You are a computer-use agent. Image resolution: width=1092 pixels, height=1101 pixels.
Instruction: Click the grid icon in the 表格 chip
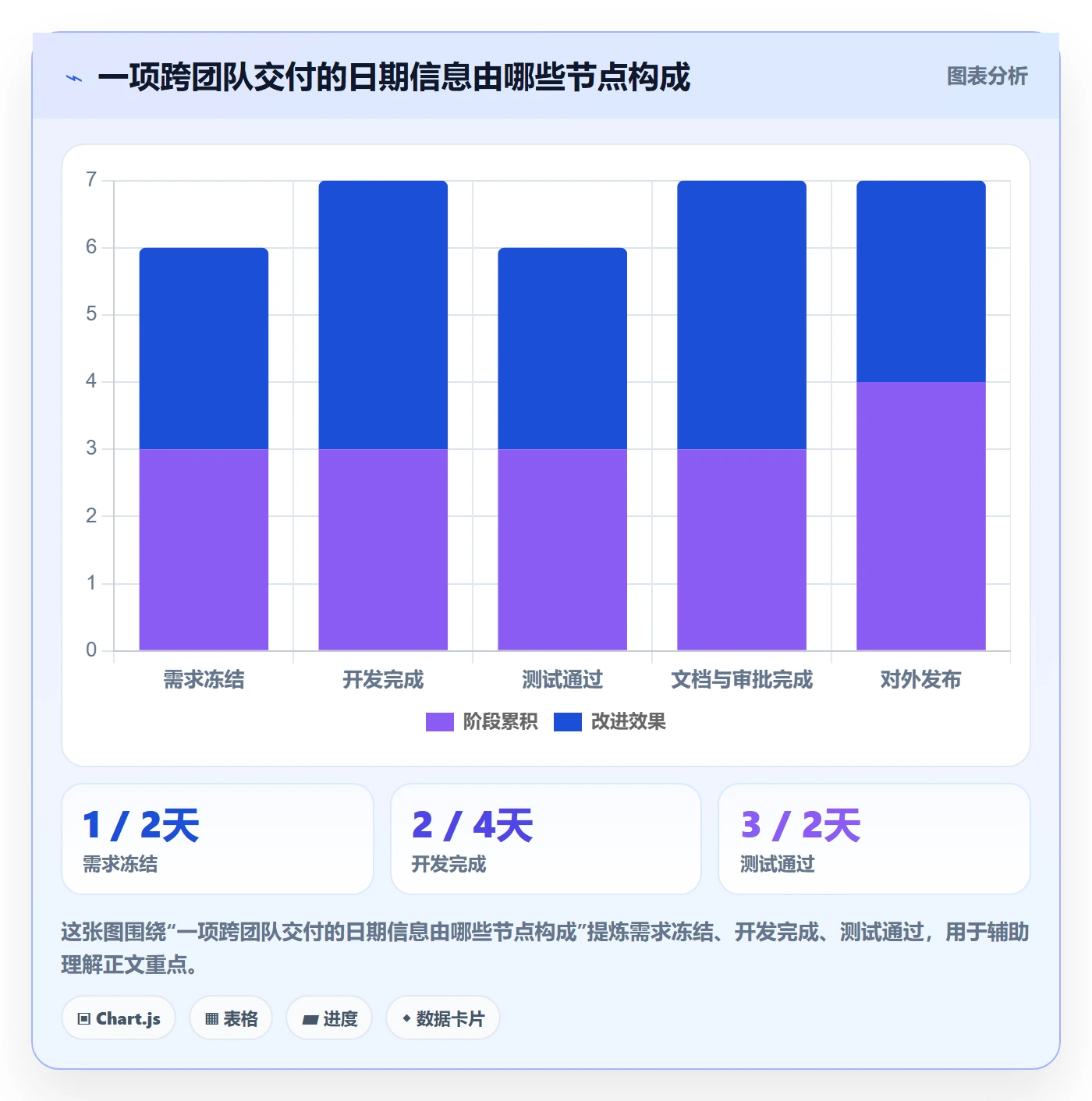tap(211, 1019)
